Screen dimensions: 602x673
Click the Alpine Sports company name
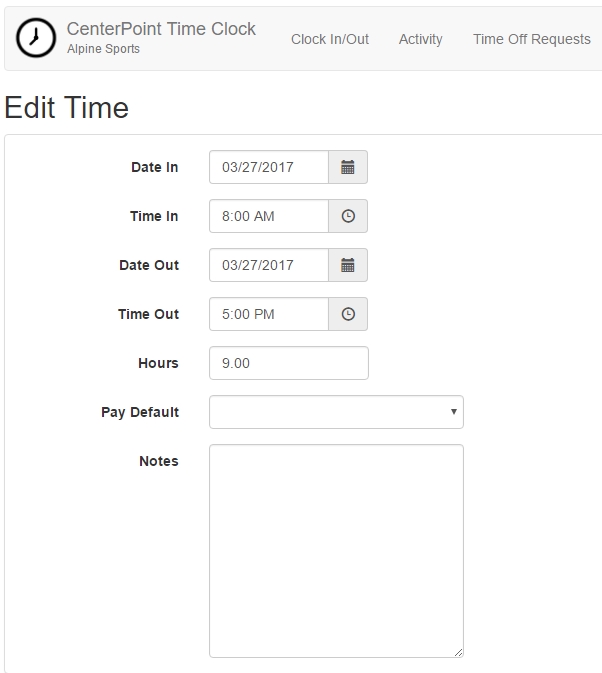tap(103, 49)
